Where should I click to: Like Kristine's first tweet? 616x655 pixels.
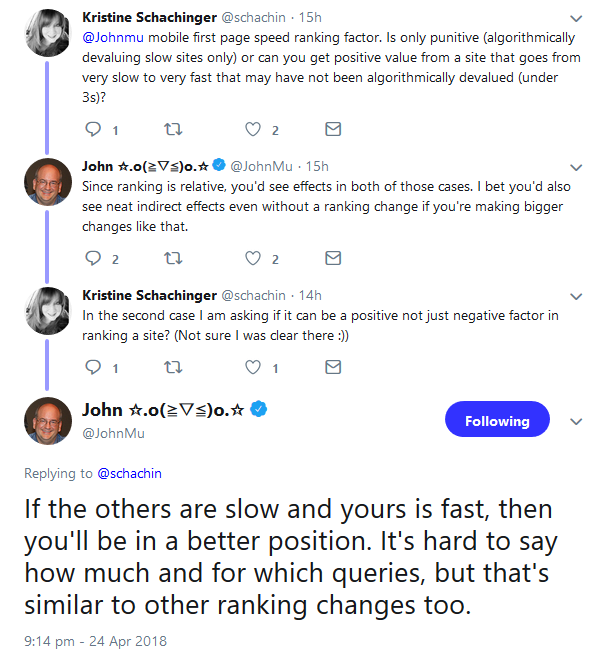253,129
